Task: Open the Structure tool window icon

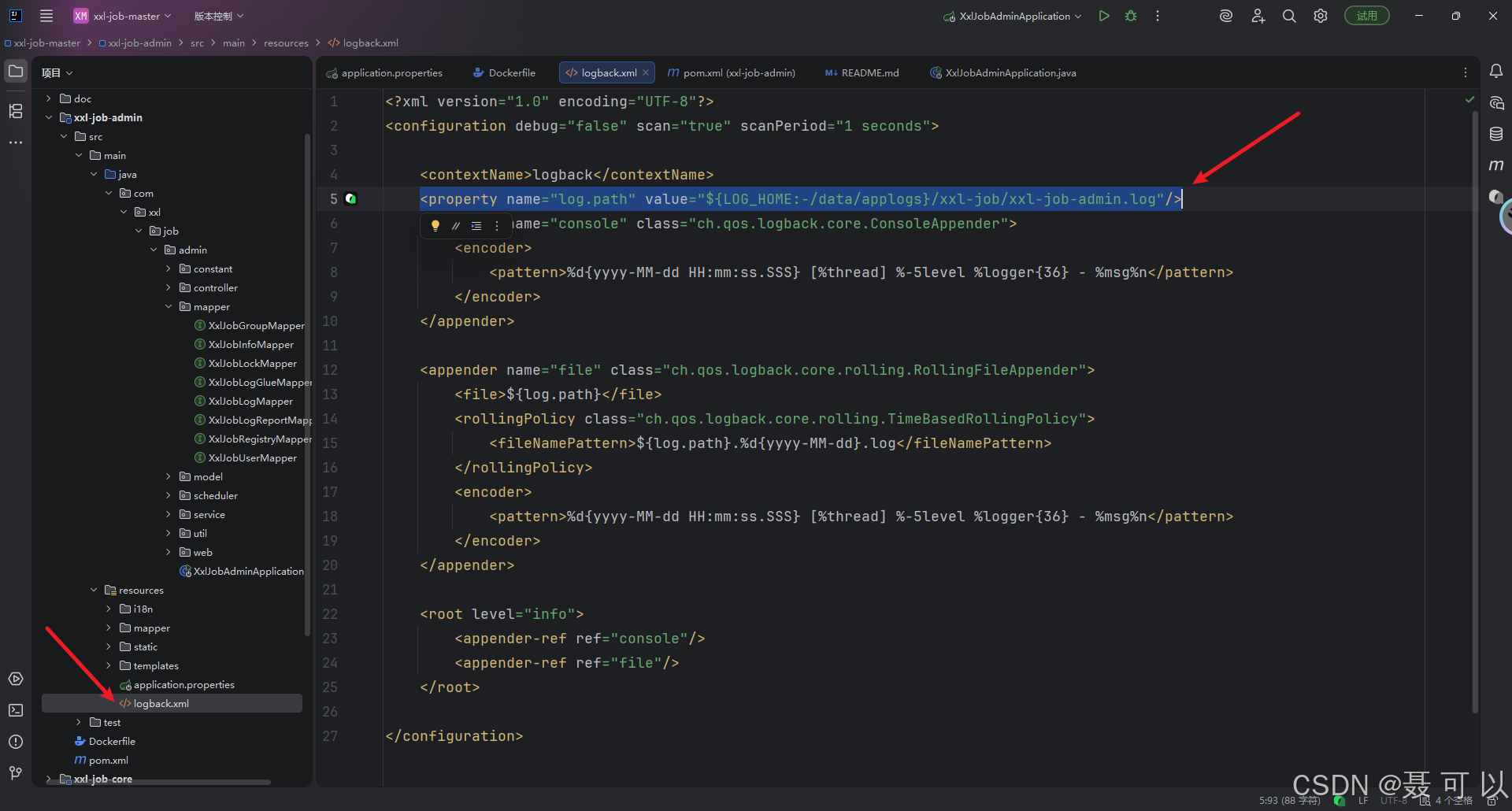Action: click(16, 111)
